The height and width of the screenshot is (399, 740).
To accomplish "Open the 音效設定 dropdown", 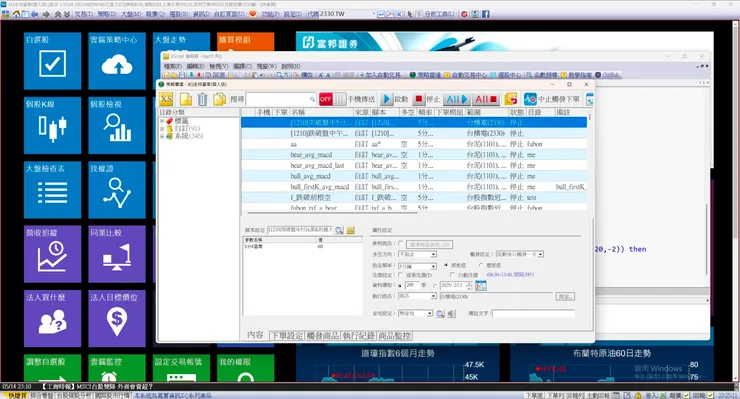I will 415,314.
